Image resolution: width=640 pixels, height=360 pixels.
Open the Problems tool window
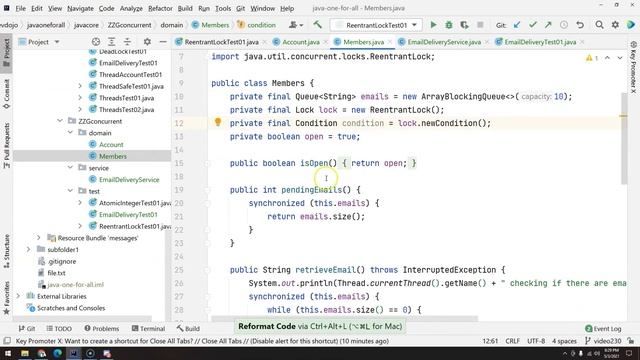pos(102,328)
